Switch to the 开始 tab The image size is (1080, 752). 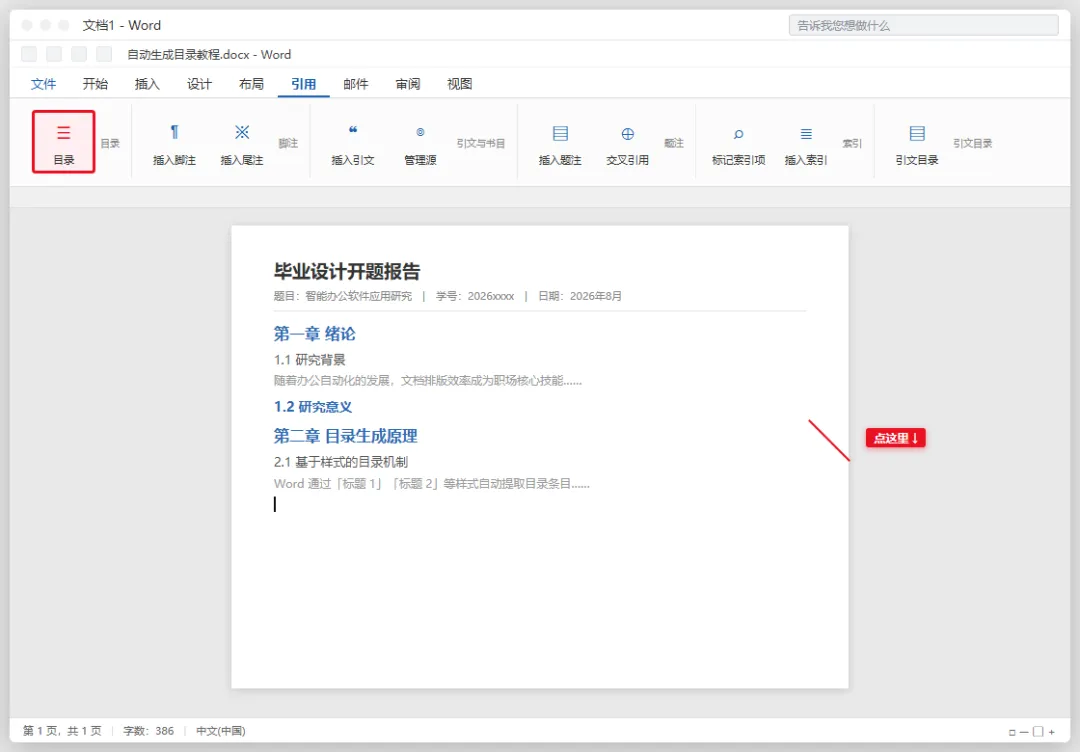(x=95, y=84)
